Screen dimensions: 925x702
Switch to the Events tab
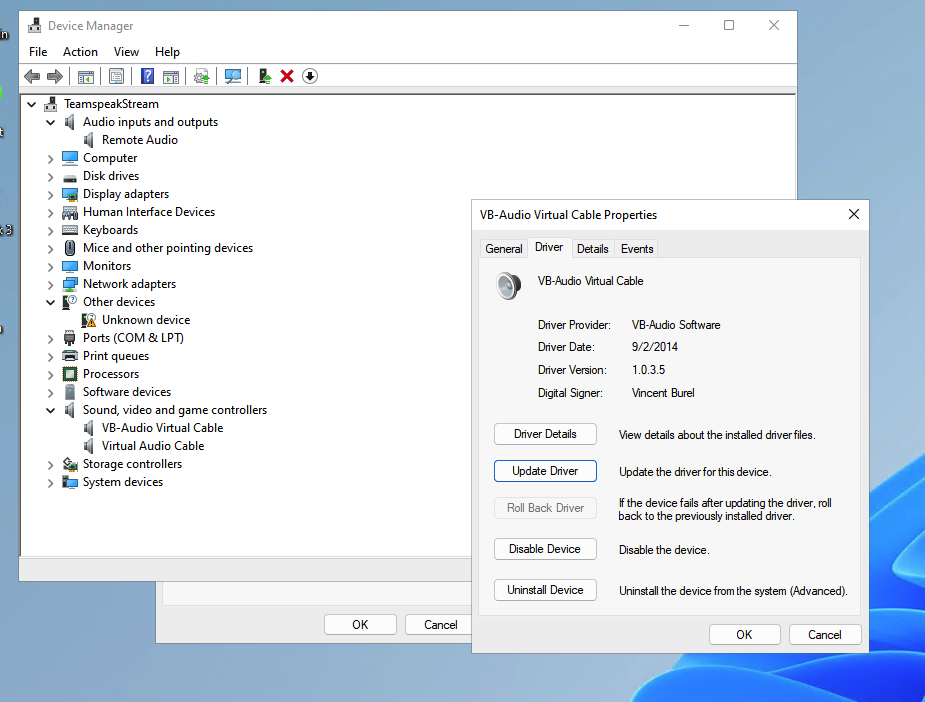click(x=637, y=249)
